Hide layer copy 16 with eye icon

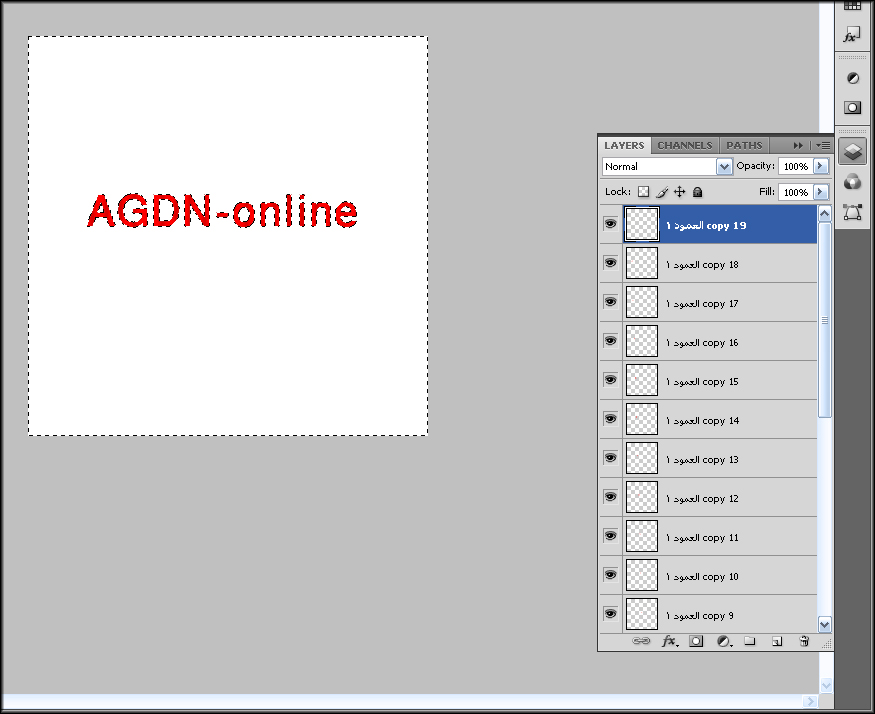610,341
